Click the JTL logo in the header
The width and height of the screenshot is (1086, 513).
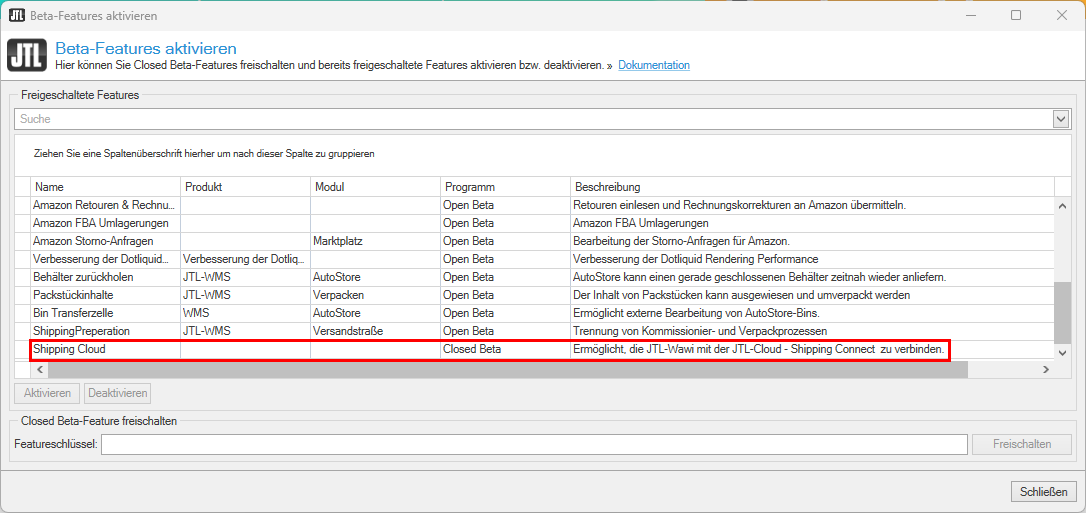(x=27, y=56)
